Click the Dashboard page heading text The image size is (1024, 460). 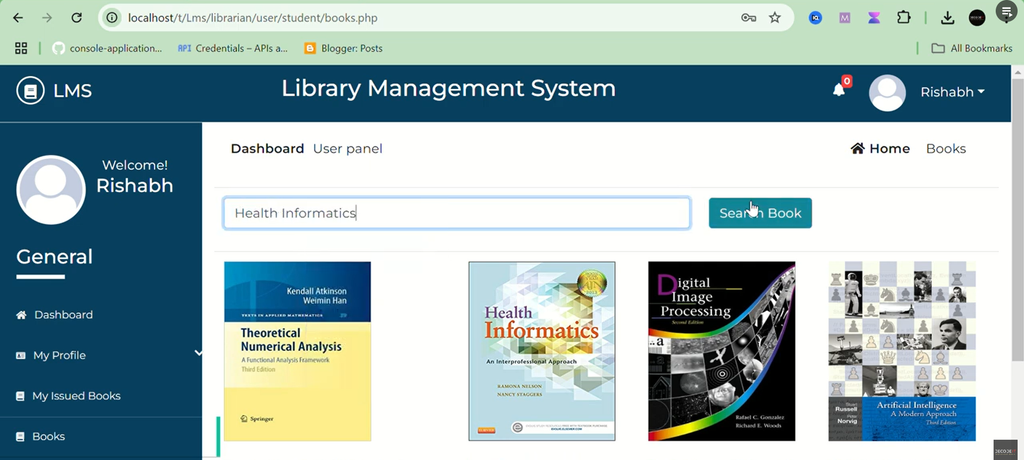267,148
